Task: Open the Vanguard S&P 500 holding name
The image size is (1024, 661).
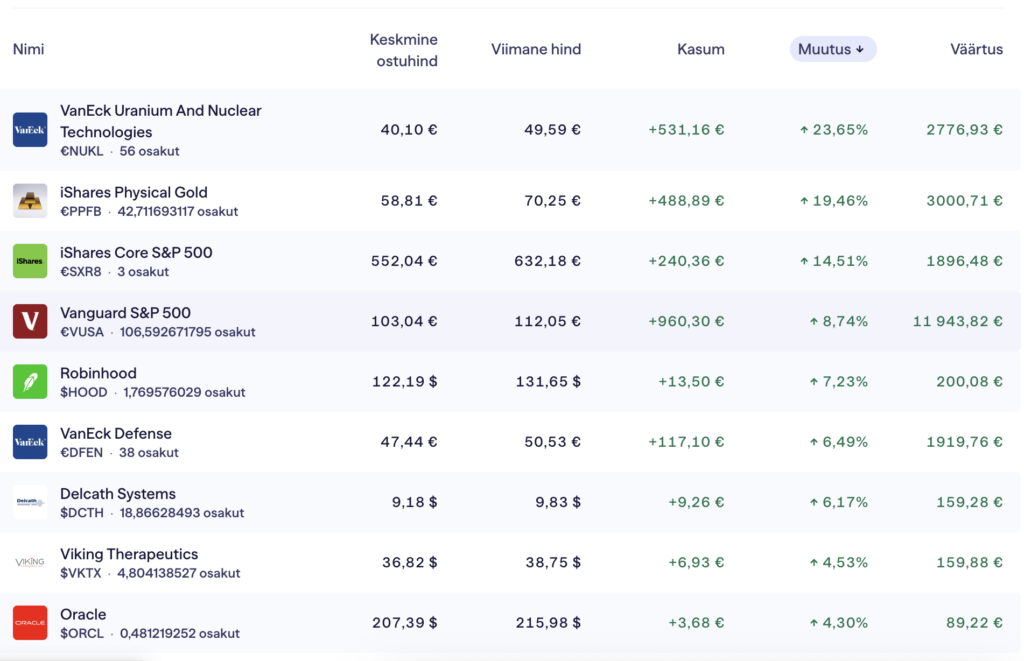Action: pos(125,313)
